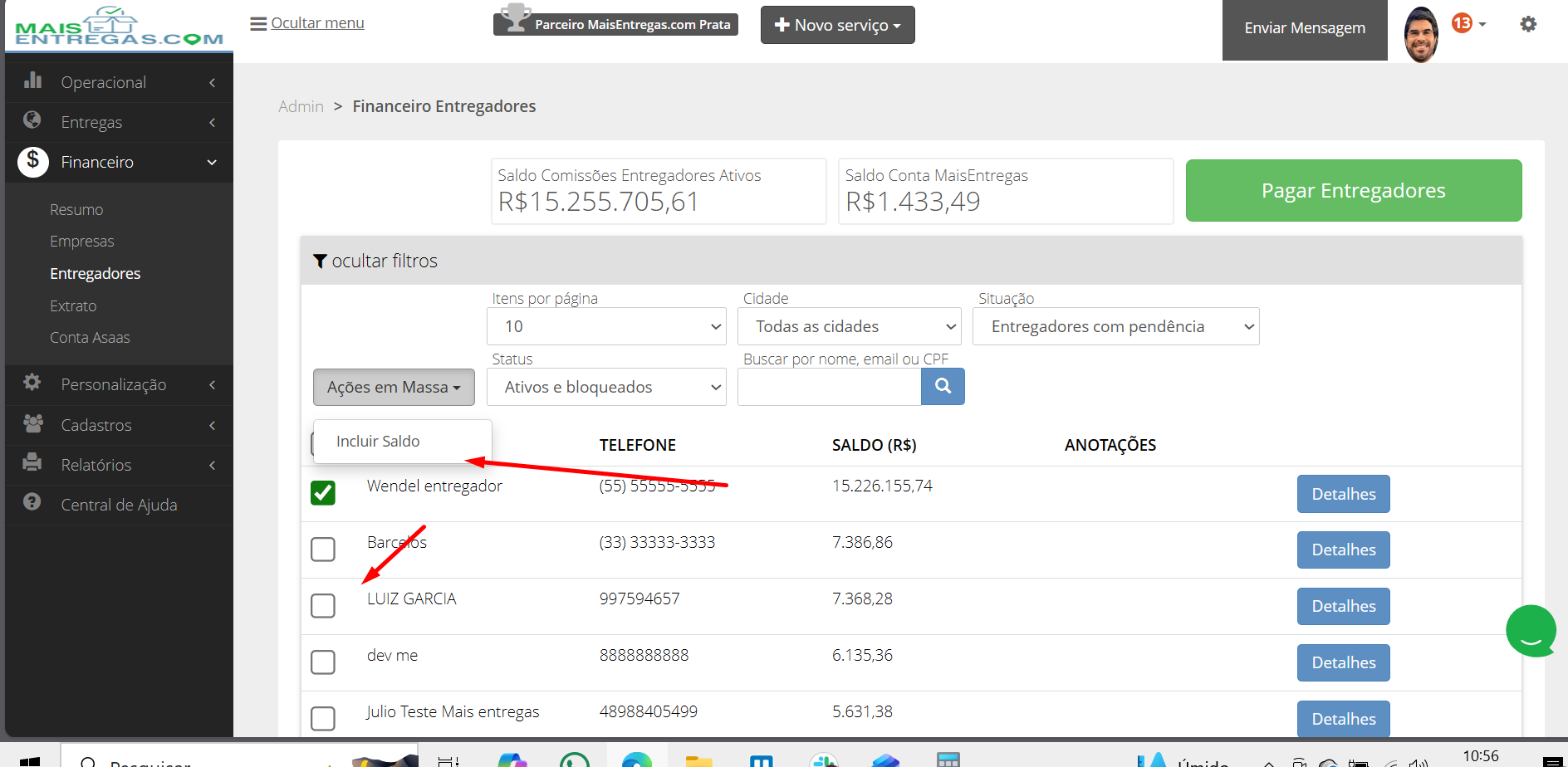
Task: Click the user profile avatar
Action: [x=1421, y=34]
